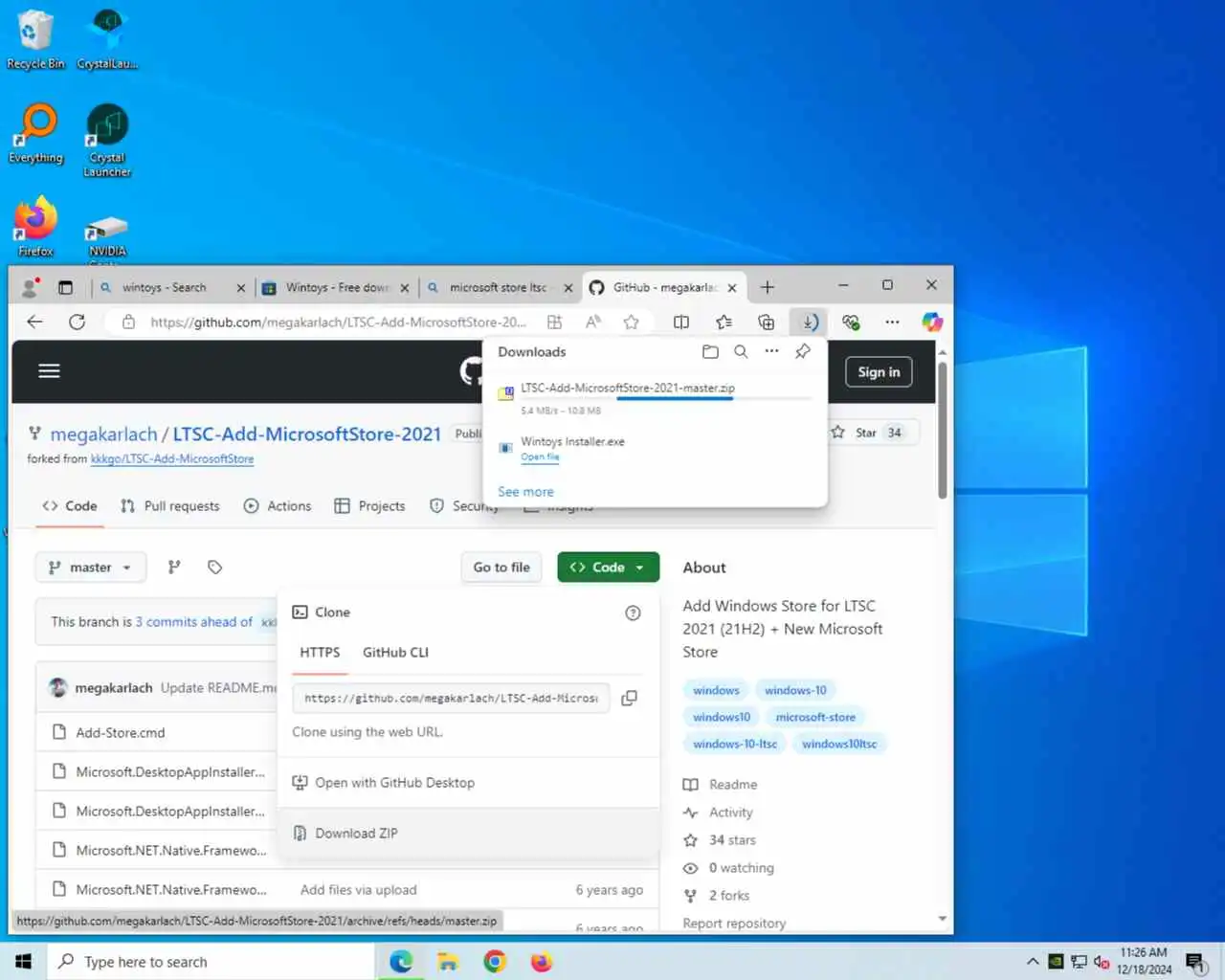This screenshot has width=1225, height=980.
Task: Toggle the Downloads toolbar button
Action: coord(810,323)
